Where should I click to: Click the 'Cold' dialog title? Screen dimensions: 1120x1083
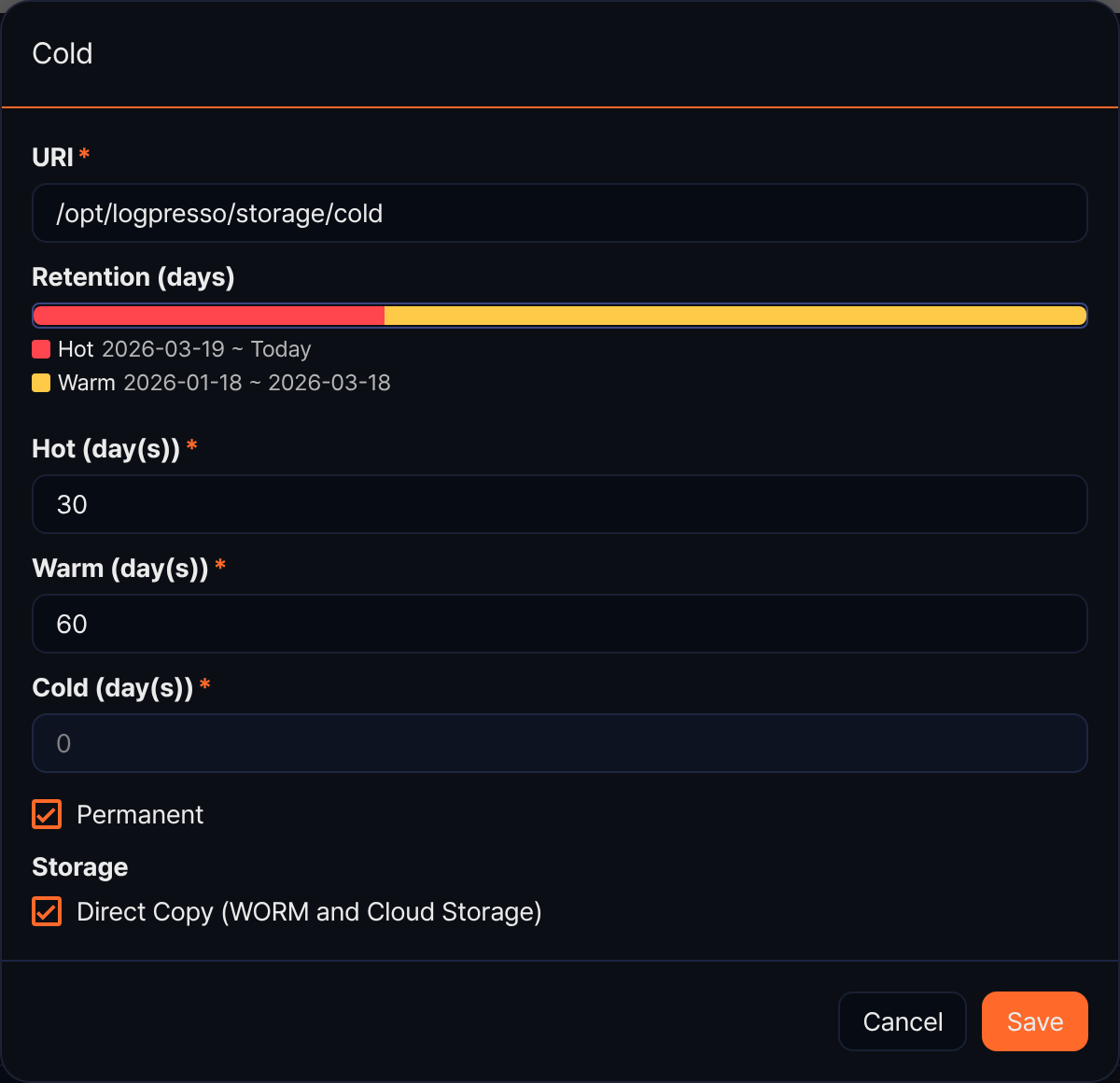click(63, 53)
